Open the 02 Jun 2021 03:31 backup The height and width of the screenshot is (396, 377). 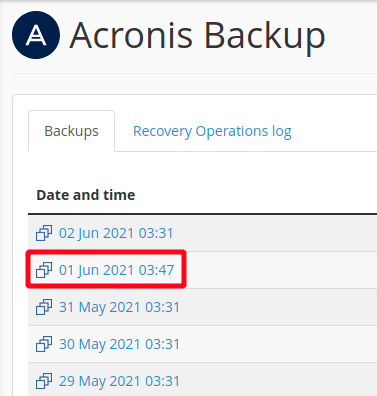coord(116,233)
